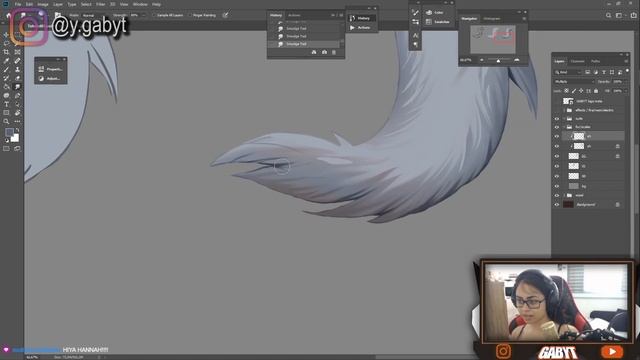
Task: Select the Eyedropper tool
Action: click(6, 61)
